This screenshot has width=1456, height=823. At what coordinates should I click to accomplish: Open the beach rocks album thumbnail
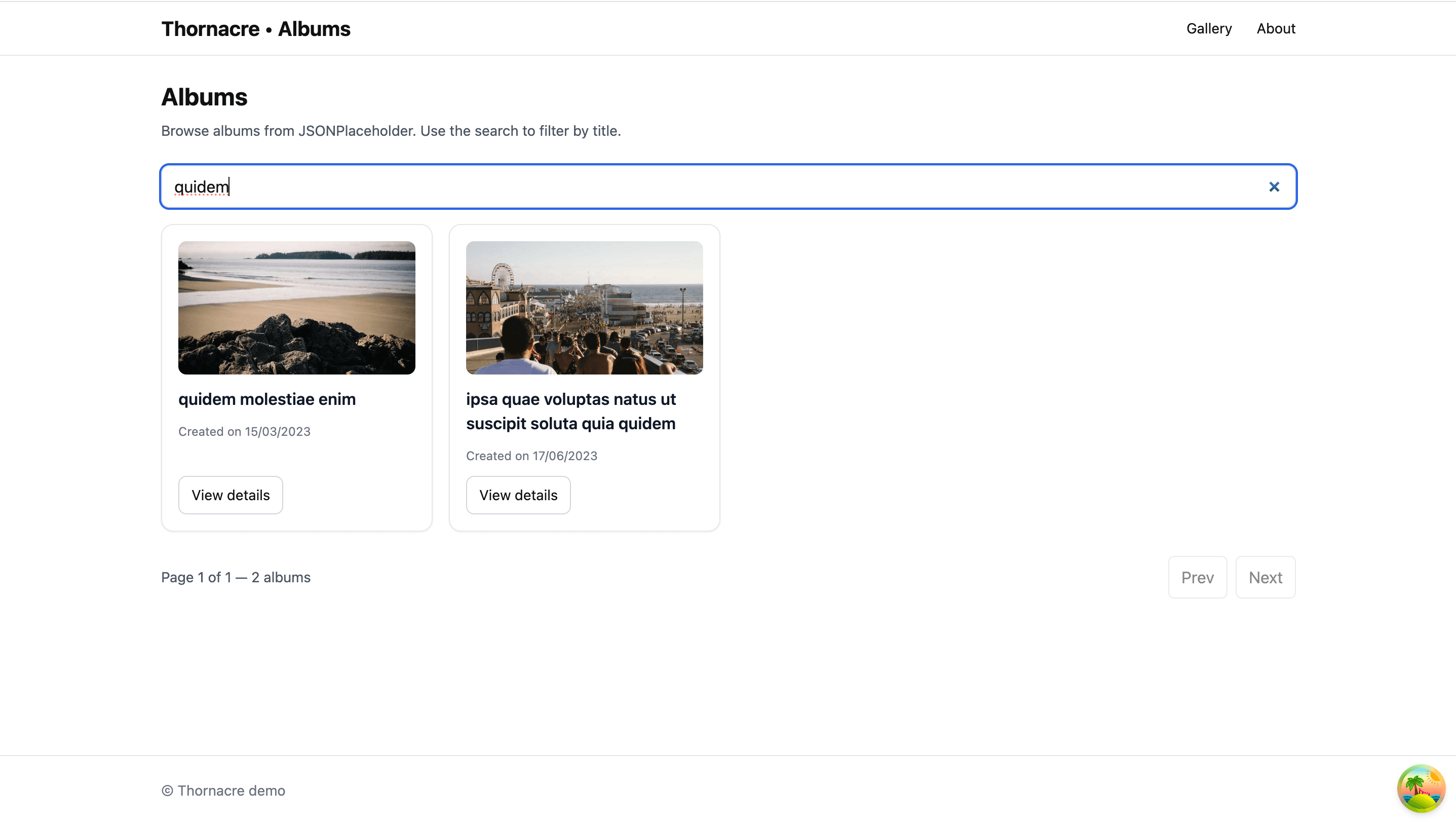296,308
